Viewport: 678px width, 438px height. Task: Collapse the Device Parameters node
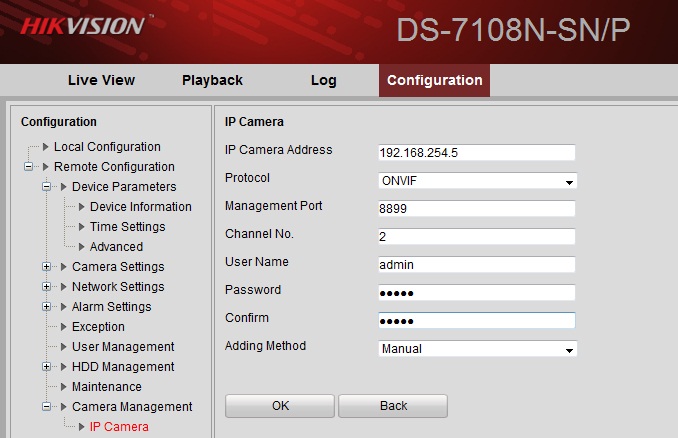pyautogui.click(x=47, y=187)
